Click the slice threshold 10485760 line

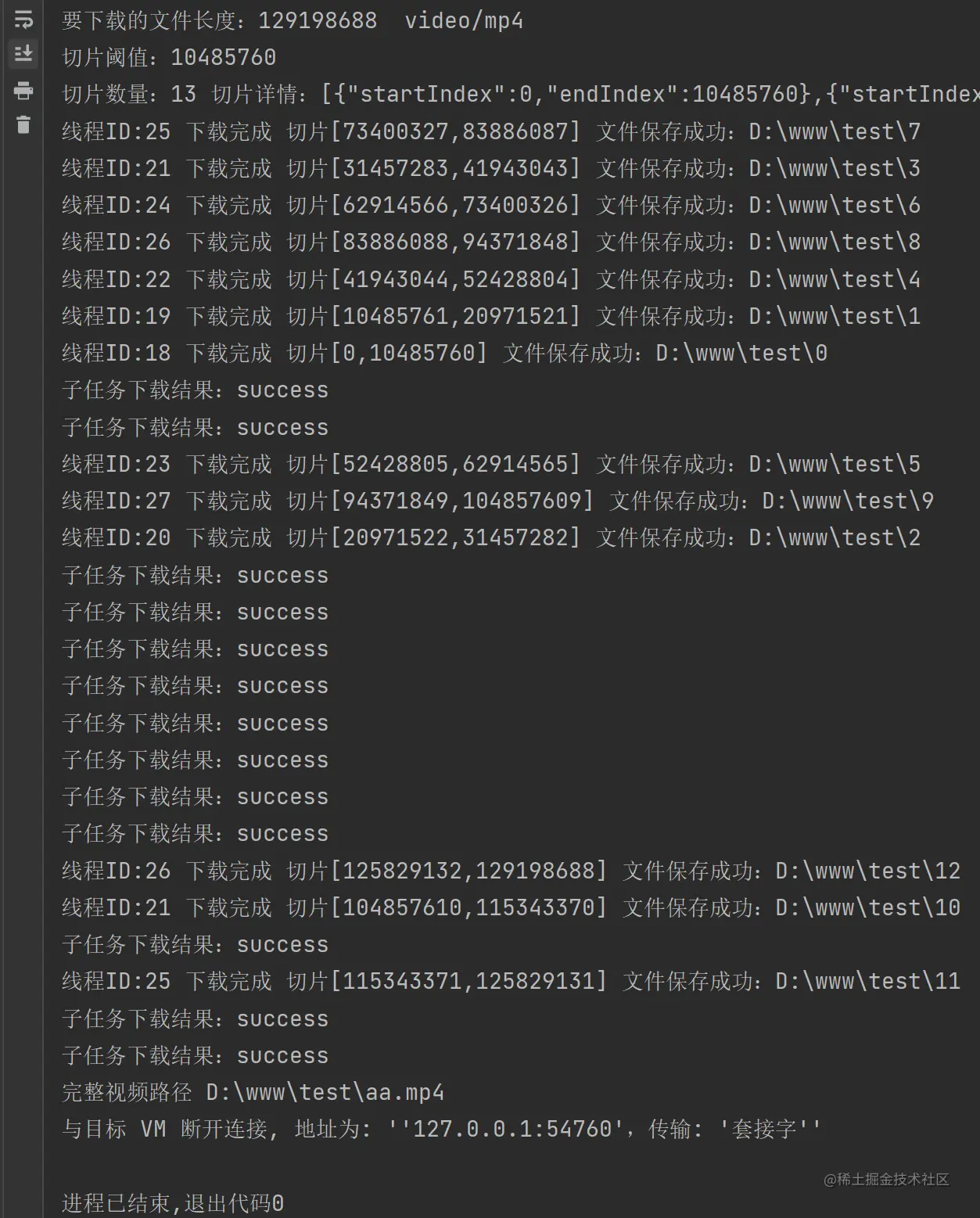click(169, 57)
